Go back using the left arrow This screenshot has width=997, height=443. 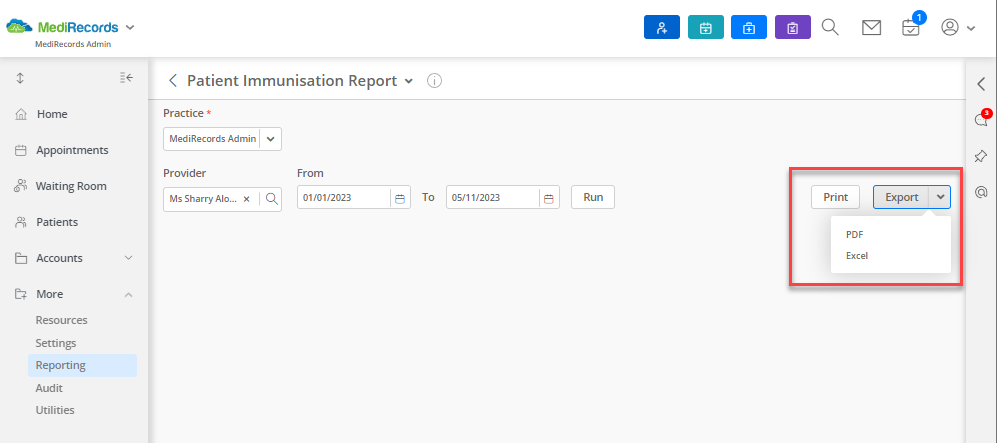coord(172,81)
